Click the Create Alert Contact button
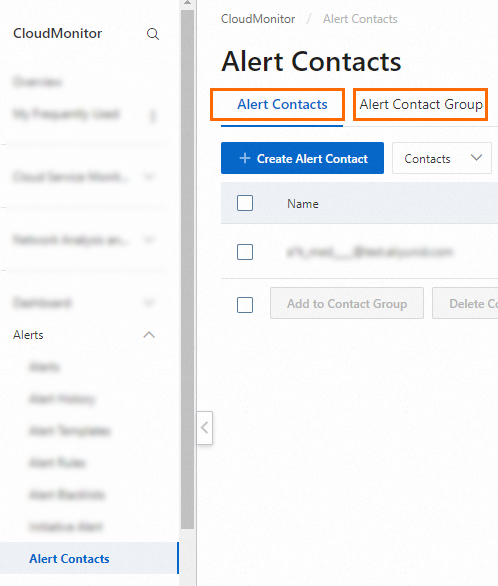 tap(302, 158)
